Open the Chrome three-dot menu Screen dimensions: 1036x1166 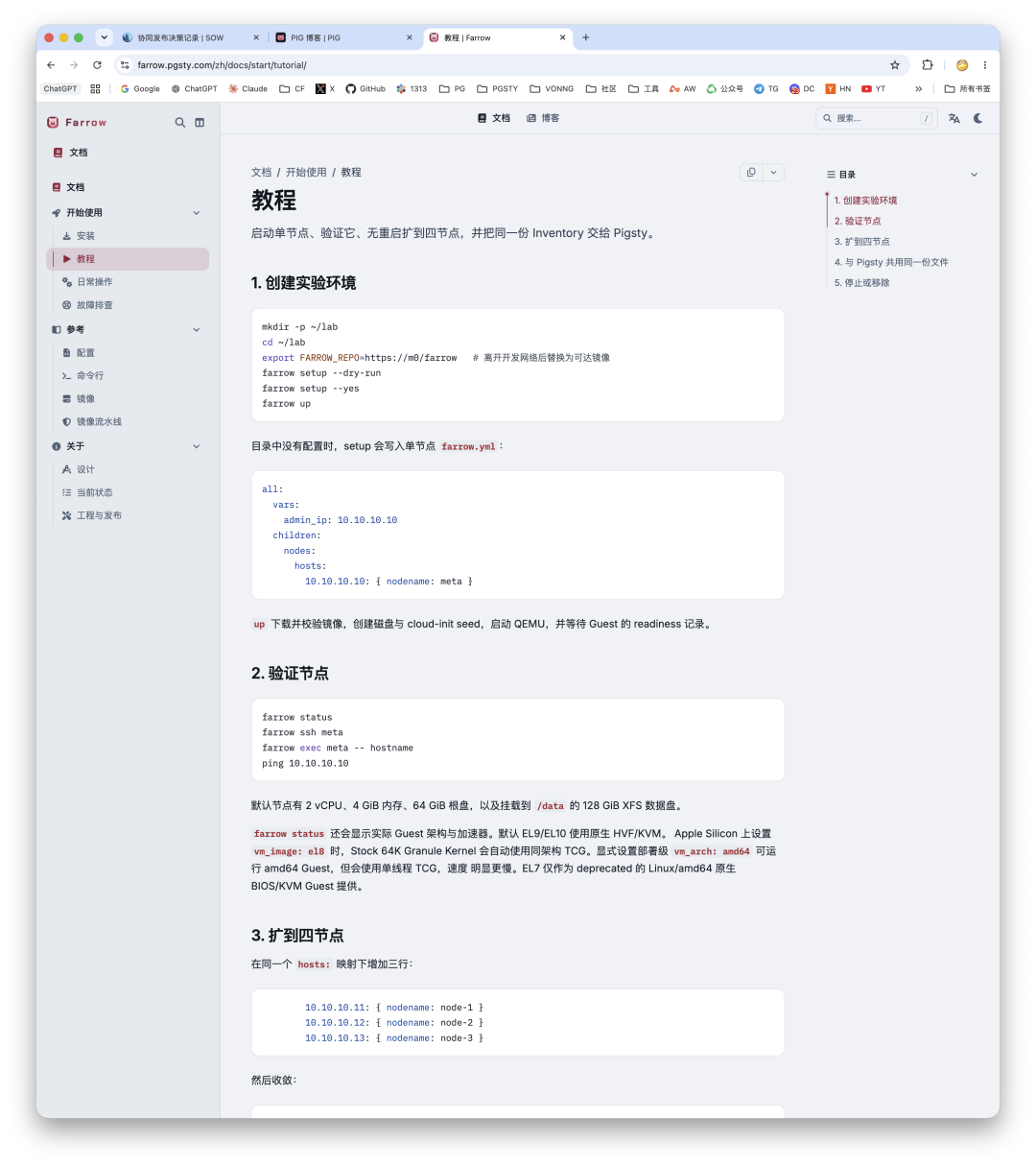tap(984, 65)
